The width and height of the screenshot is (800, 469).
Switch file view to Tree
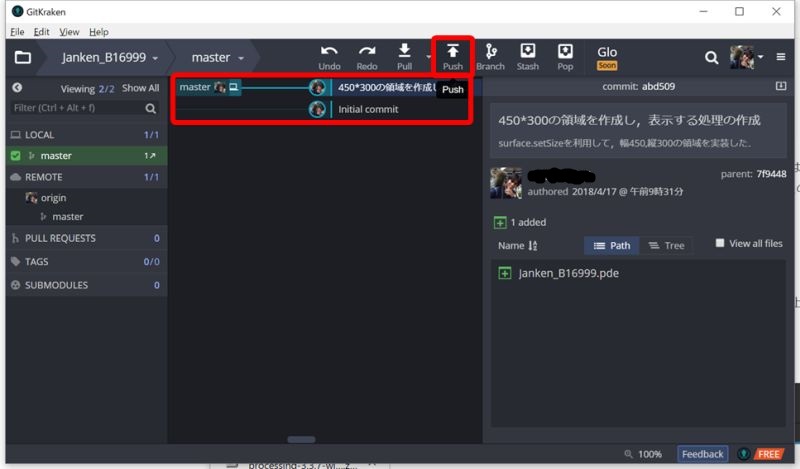tap(666, 245)
